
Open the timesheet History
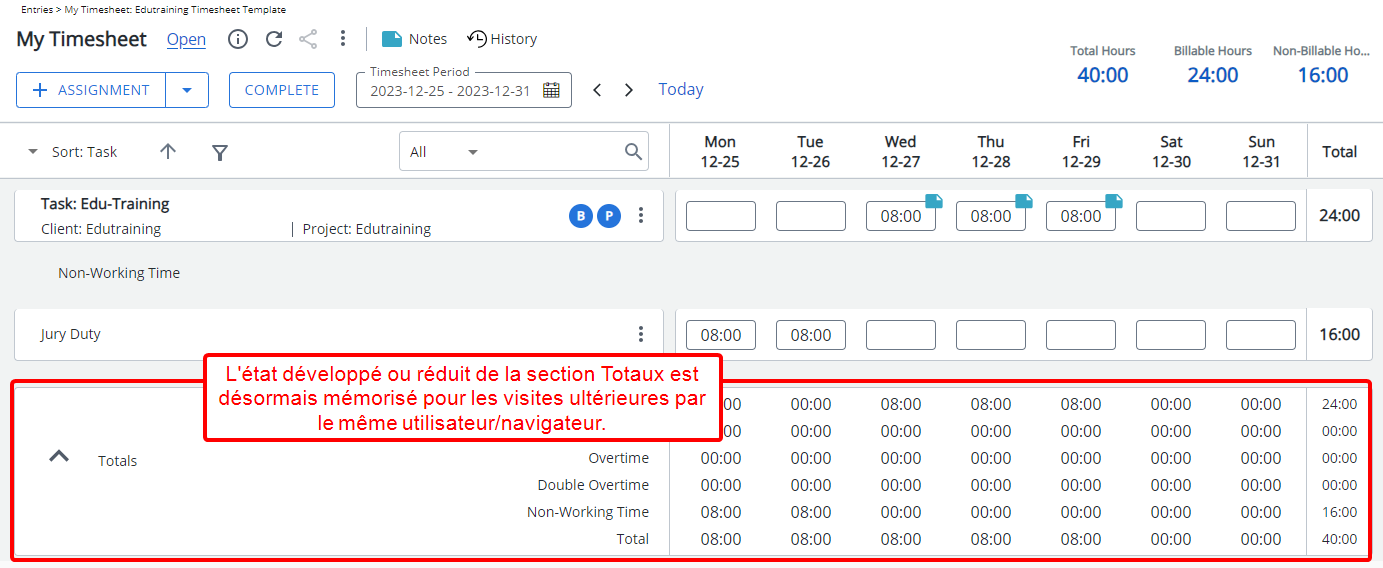pyautogui.click(x=502, y=39)
